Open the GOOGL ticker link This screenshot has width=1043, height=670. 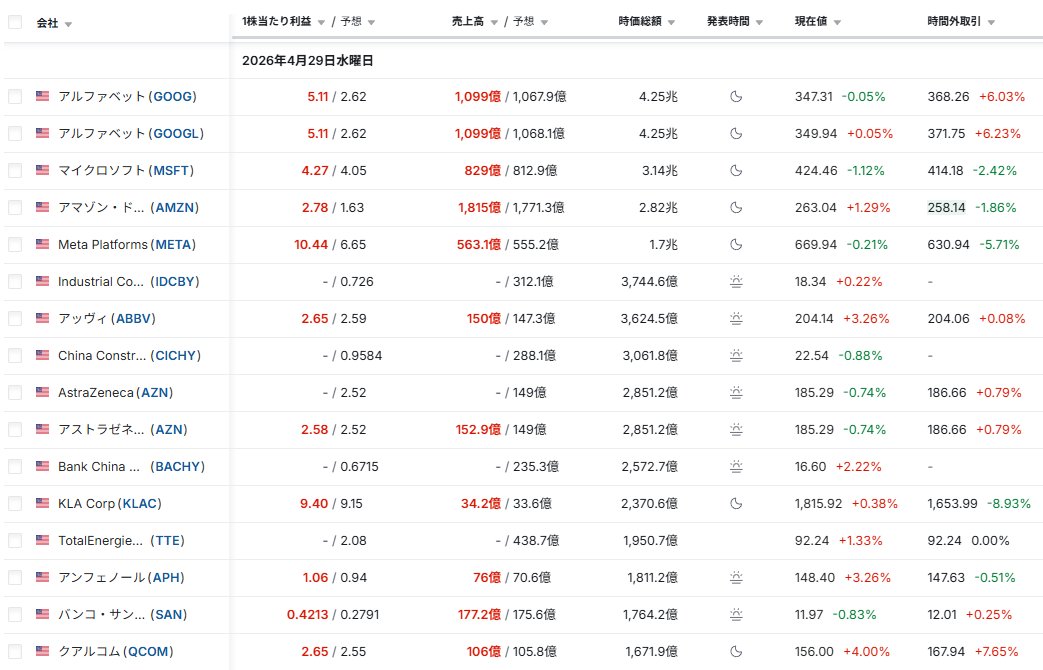coord(176,134)
